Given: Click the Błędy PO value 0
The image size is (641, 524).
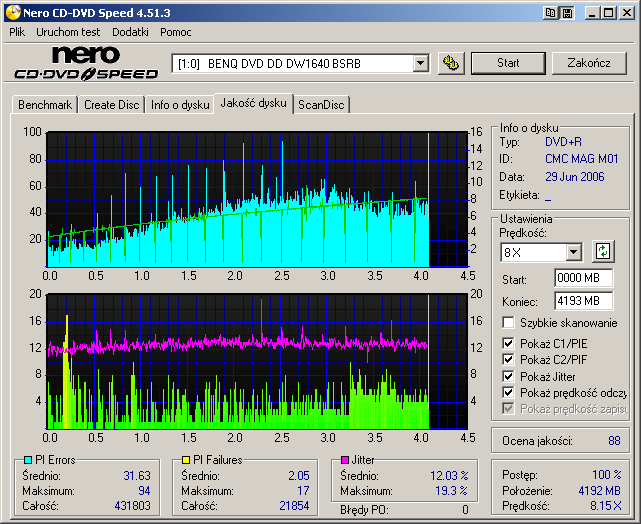Looking at the screenshot, I should point(465,510).
